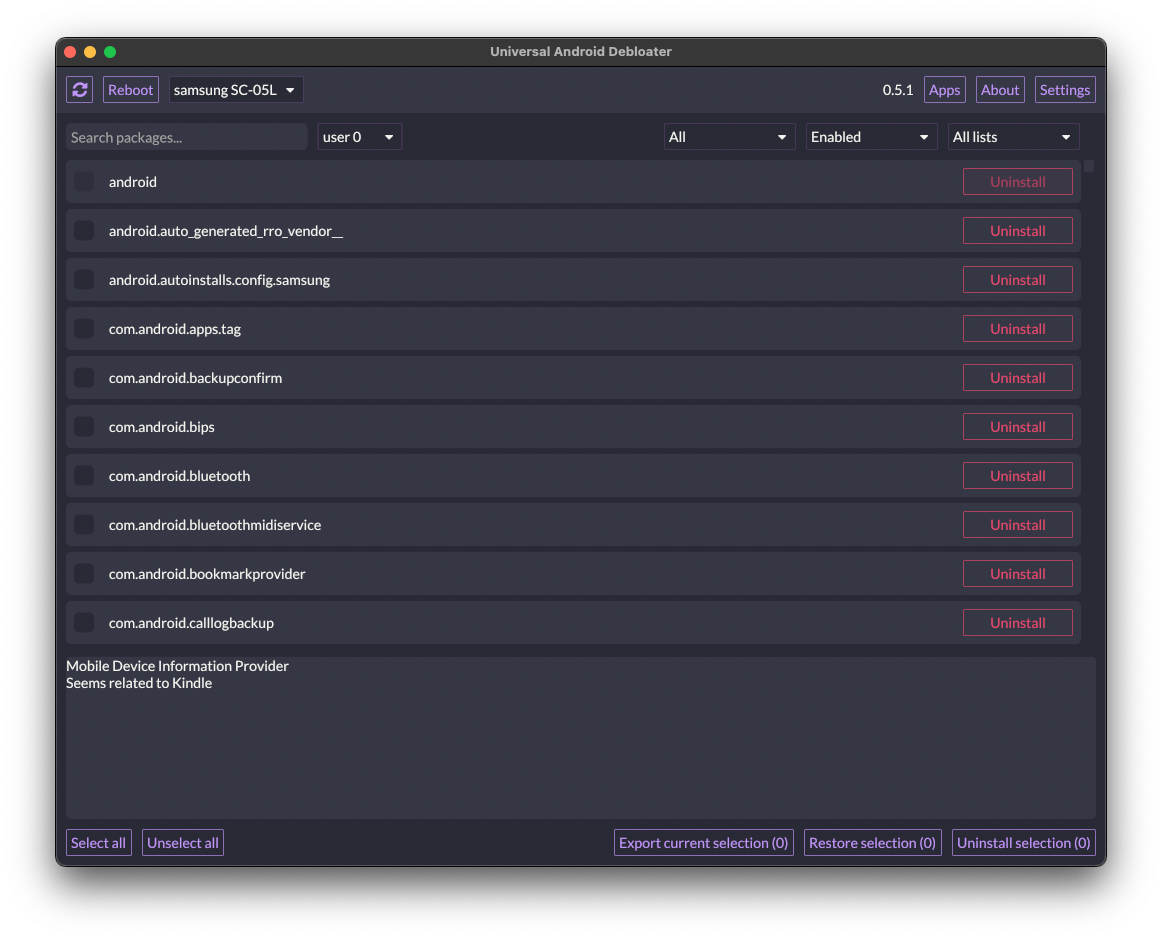Focus the Search packages field
The image size is (1162, 940).
(186, 137)
